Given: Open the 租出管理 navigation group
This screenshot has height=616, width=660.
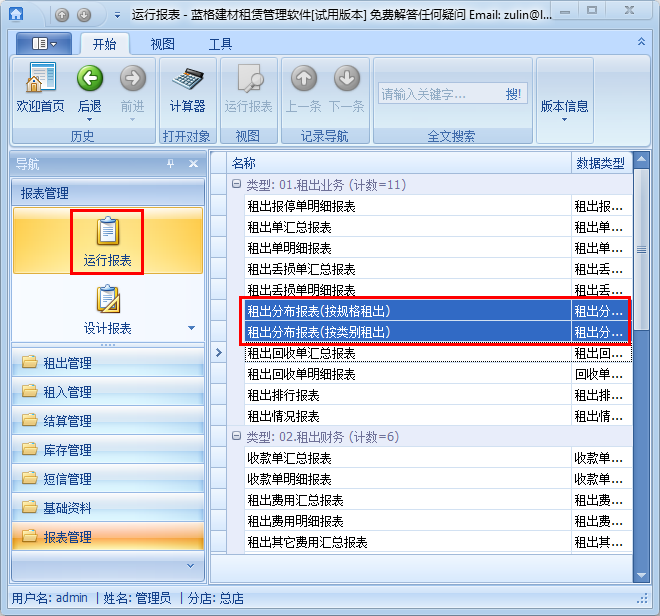Looking at the screenshot, I should point(107,363).
